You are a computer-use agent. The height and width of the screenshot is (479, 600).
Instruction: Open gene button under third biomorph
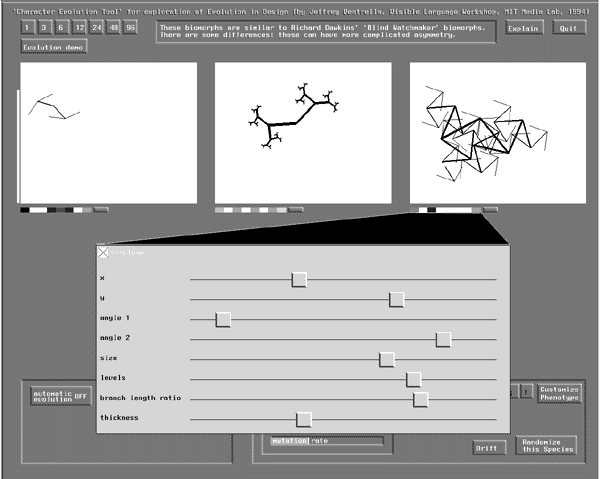pyautogui.click(x=490, y=210)
